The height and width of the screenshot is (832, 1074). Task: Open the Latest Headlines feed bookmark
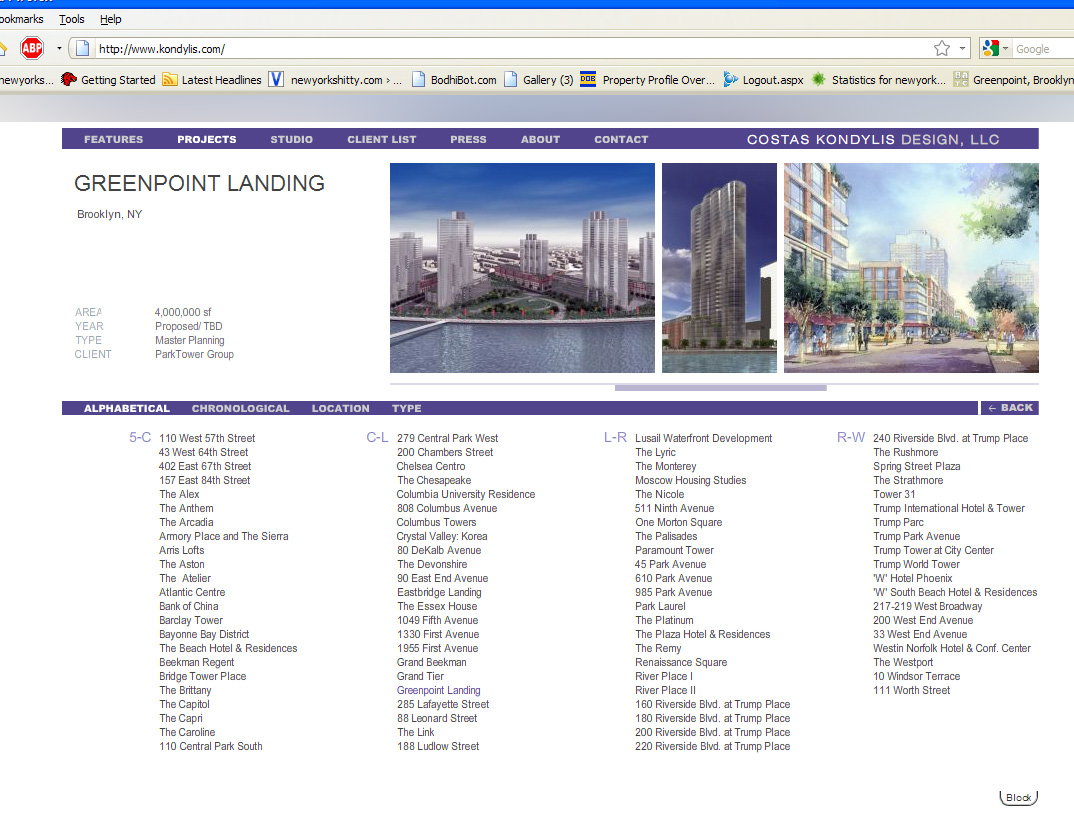tap(211, 80)
